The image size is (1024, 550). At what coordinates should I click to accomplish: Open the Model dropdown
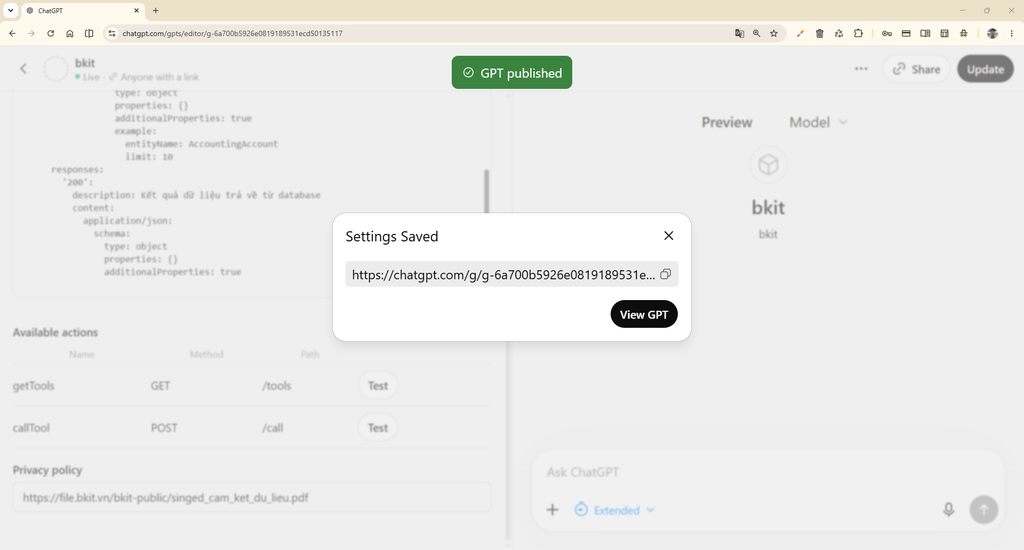[x=818, y=122]
